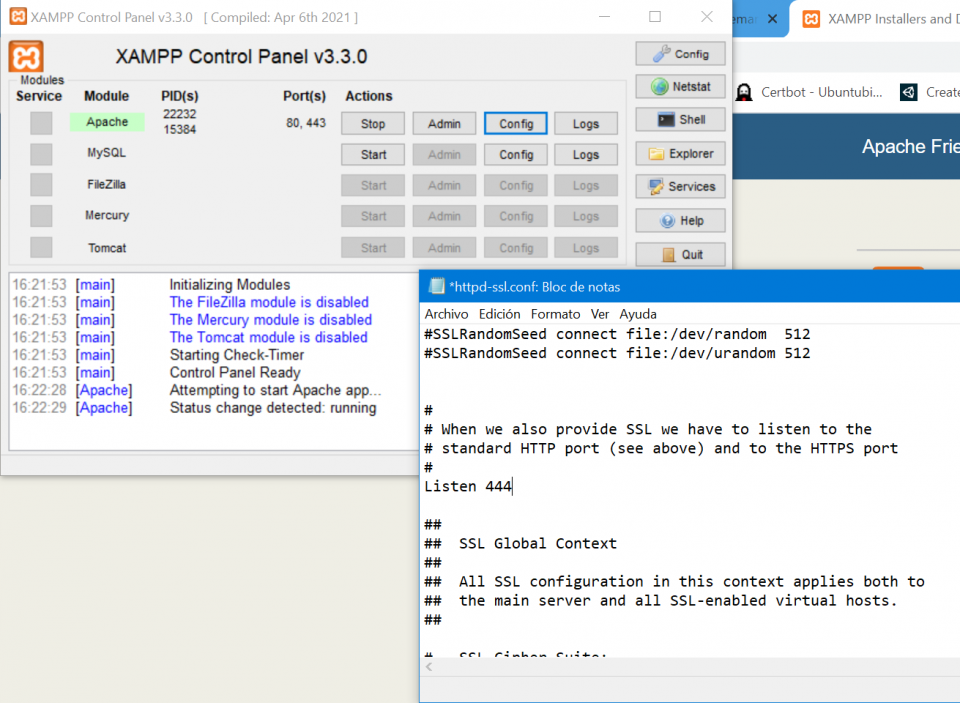Check the MySQL service checkbox

tap(39, 154)
